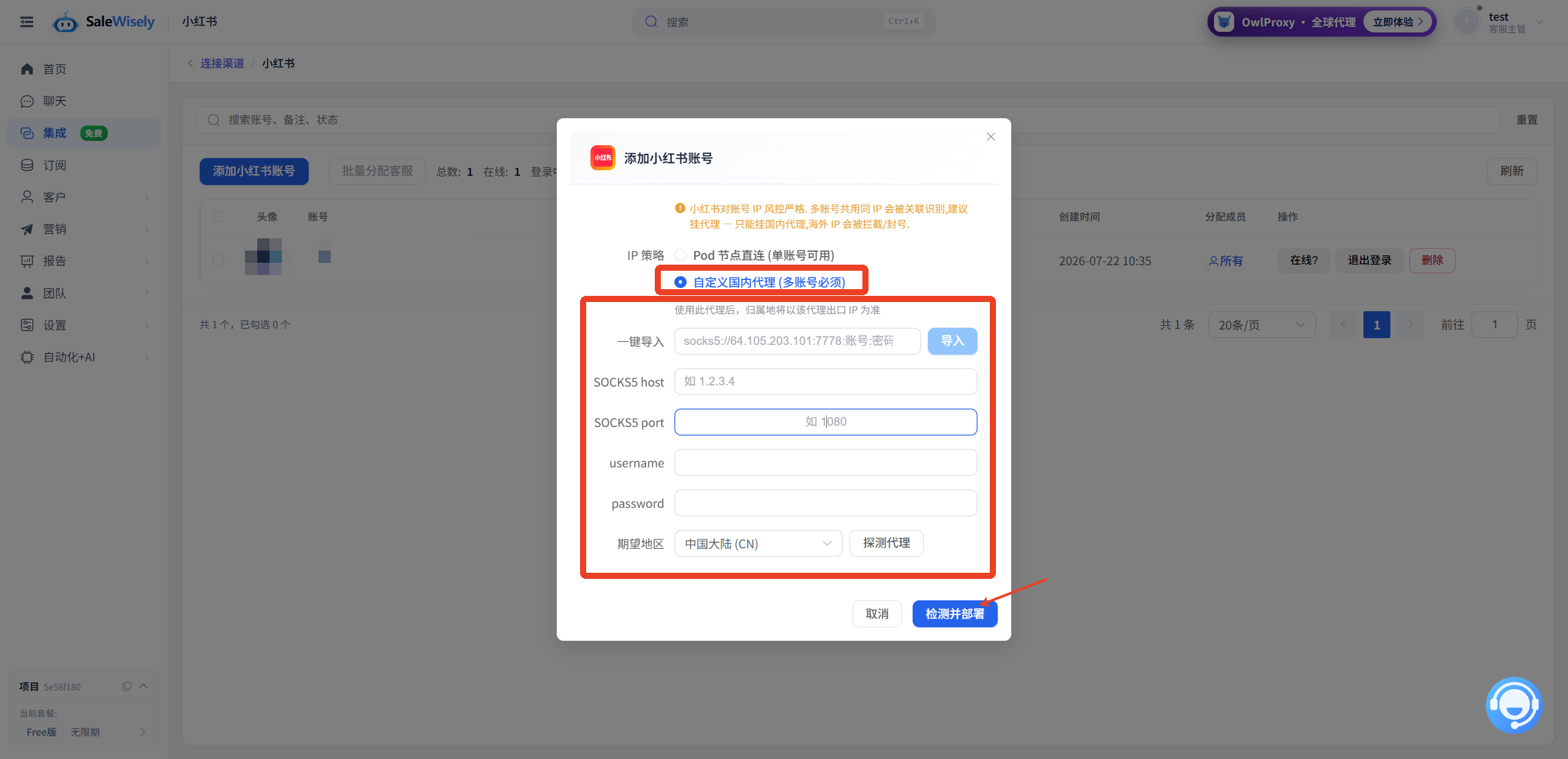Open the home page icon 首页
Image resolution: width=1568 pixels, height=759 pixels.
[x=27, y=69]
